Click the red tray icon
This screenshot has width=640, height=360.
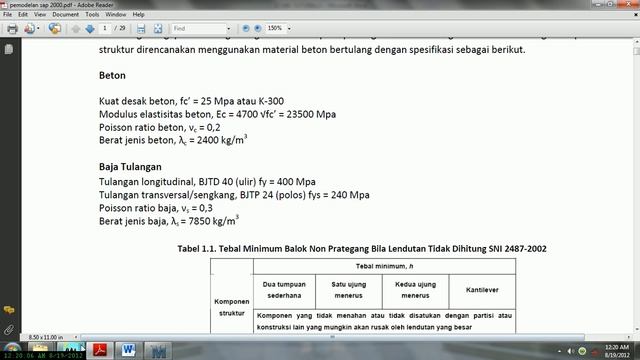pos(595,351)
